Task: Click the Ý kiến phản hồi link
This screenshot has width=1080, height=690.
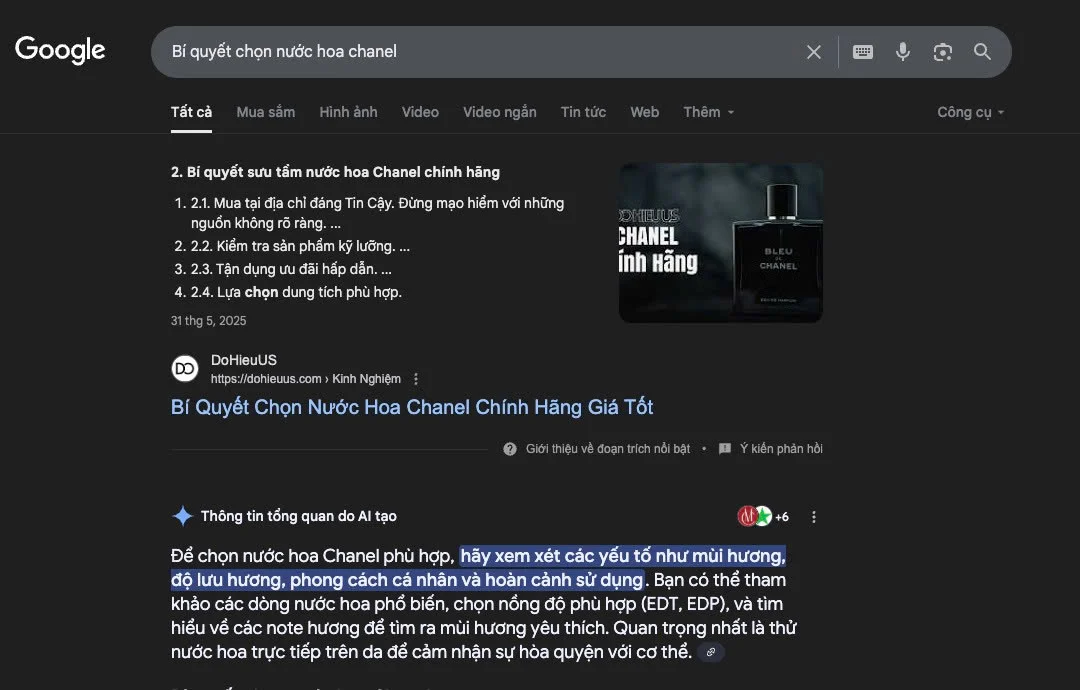Action: click(x=781, y=449)
